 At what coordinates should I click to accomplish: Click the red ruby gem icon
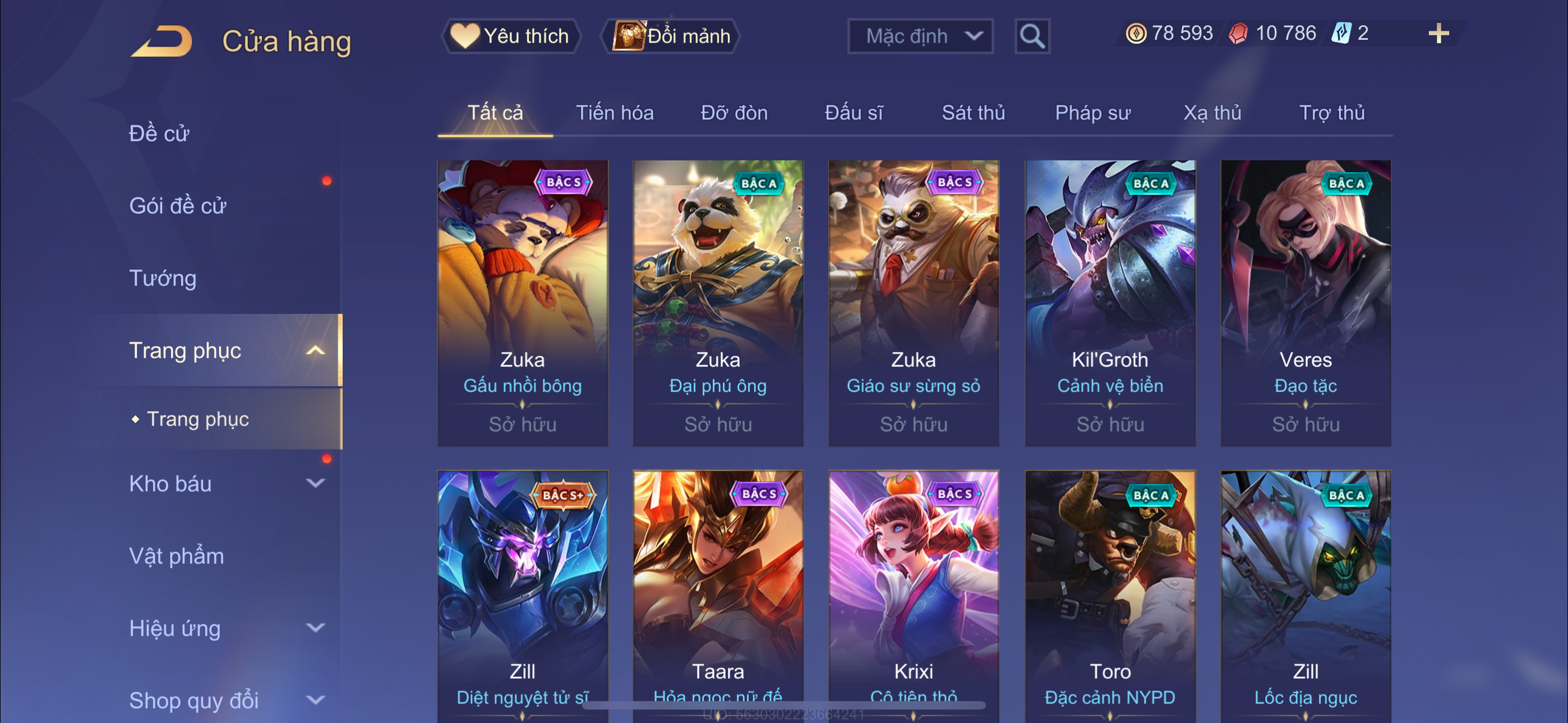[1238, 34]
